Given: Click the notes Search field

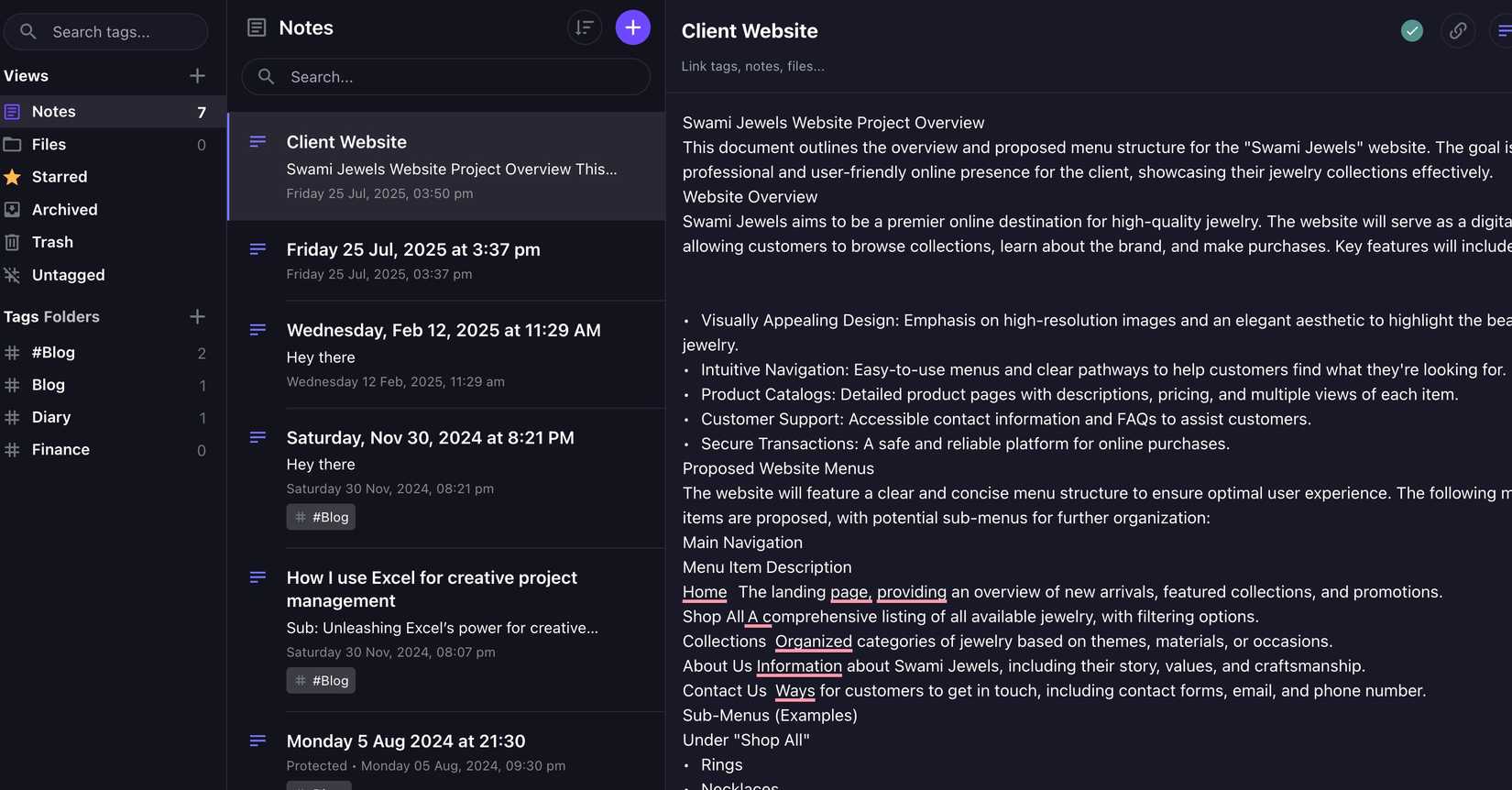Looking at the screenshot, I should tap(458, 77).
